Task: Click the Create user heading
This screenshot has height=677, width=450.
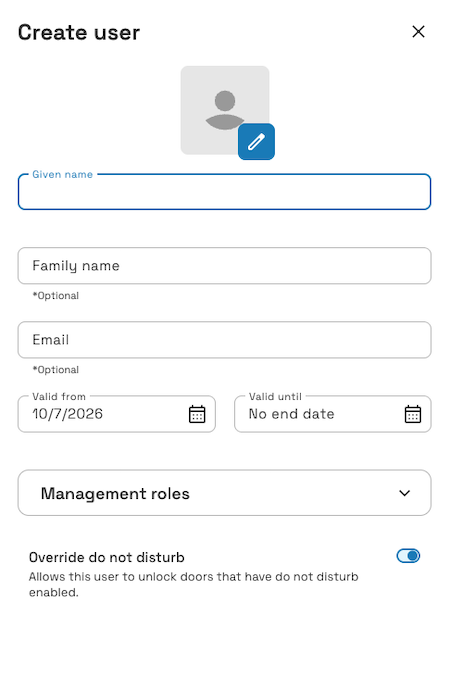Action: tap(79, 32)
